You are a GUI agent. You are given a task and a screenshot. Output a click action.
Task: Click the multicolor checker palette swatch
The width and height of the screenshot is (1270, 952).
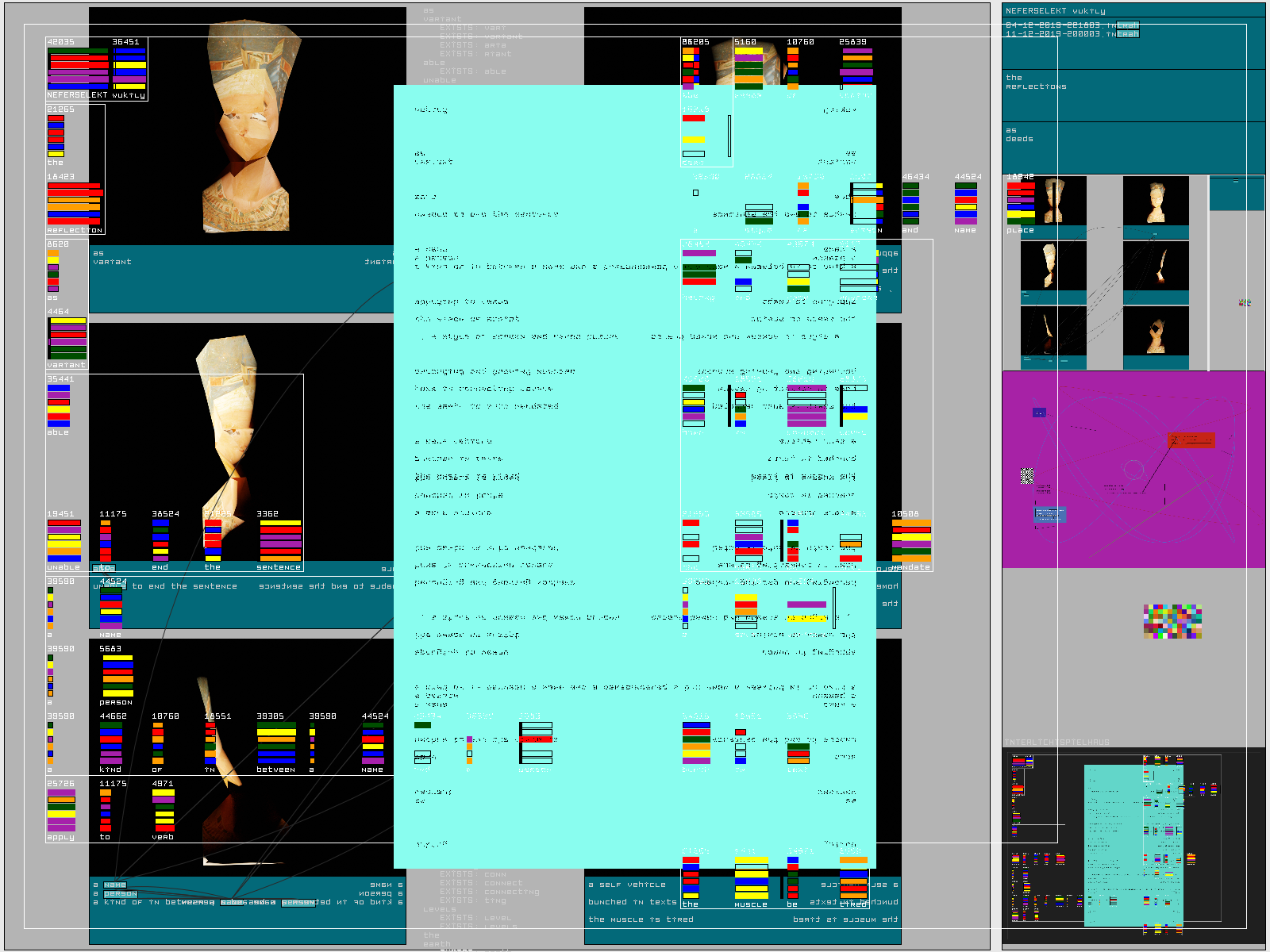[x=1172, y=621]
